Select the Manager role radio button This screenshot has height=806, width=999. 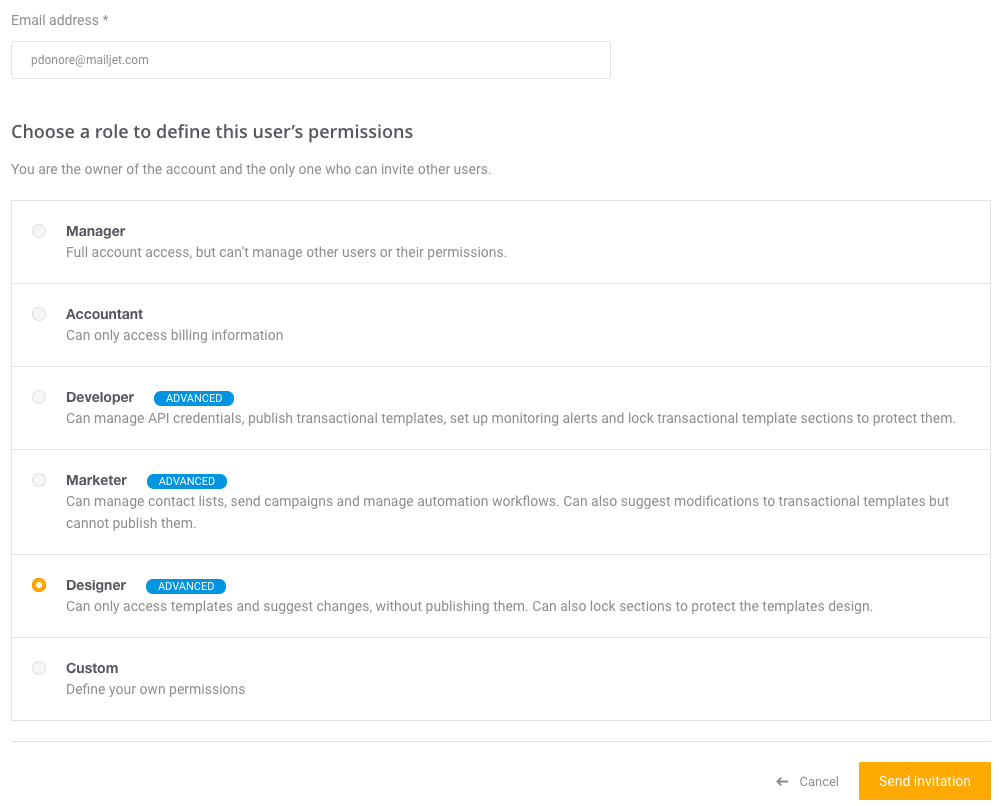[x=39, y=231]
